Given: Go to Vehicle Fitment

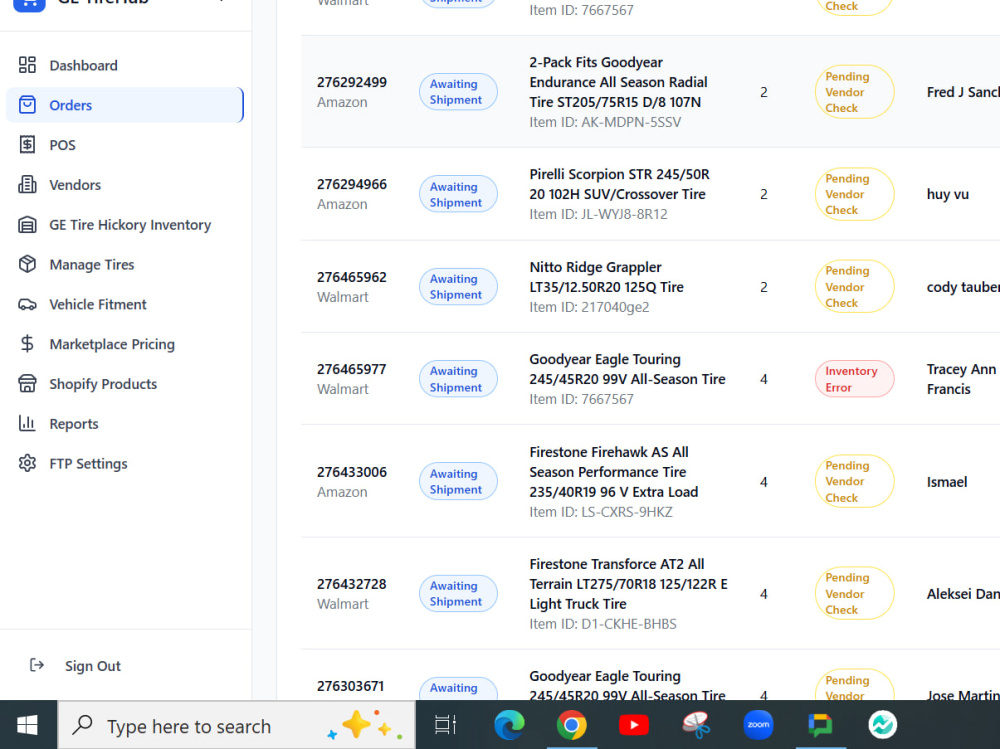Looking at the screenshot, I should (x=98, y=304).
